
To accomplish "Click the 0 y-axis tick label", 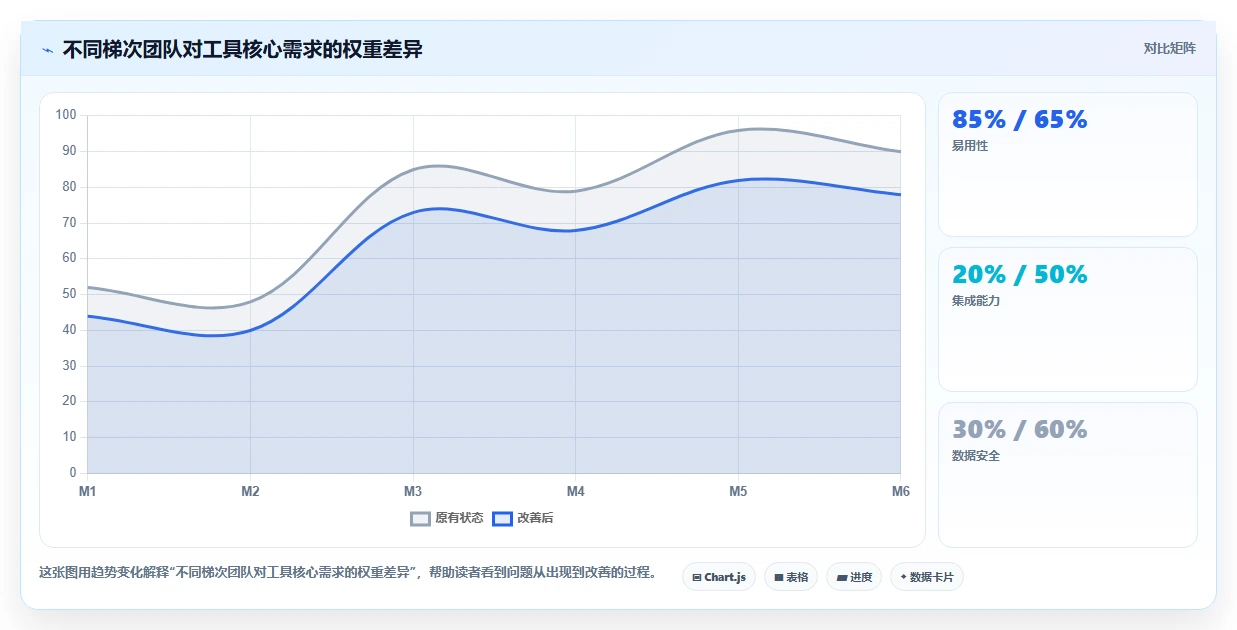I will [x=73, y=473].
